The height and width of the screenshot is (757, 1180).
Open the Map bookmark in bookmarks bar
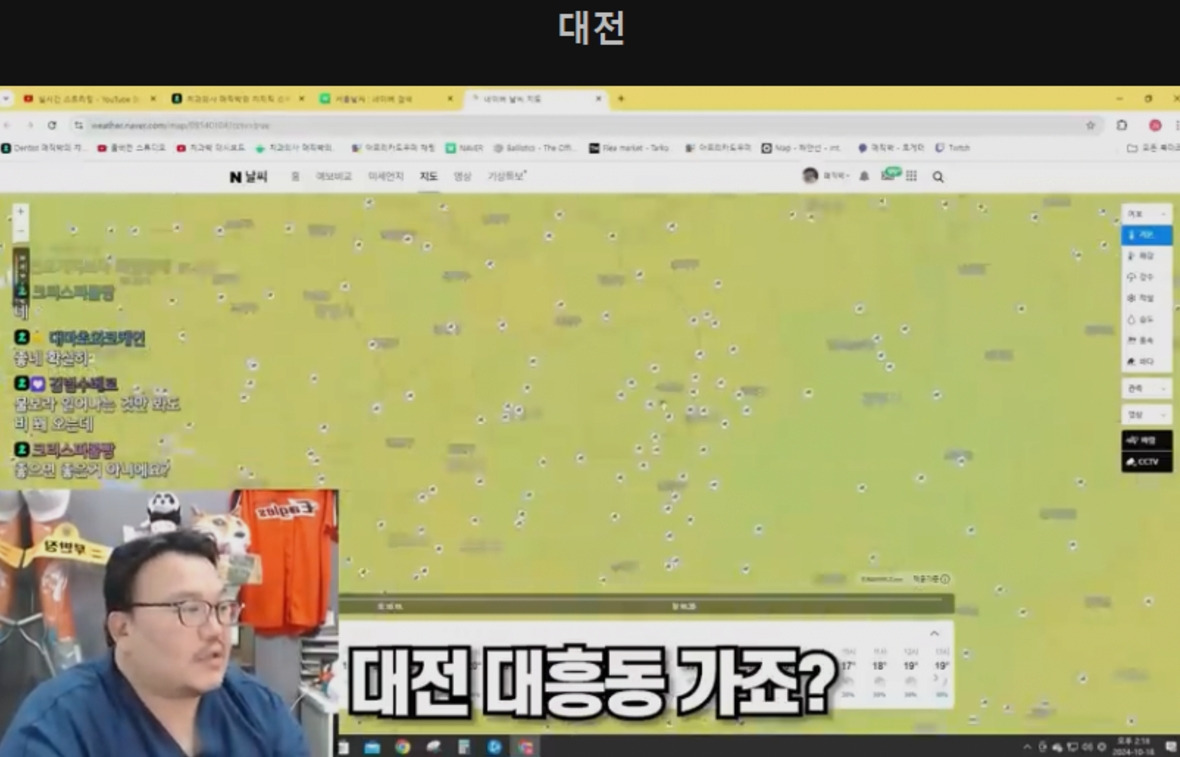(x=801, y=148)
